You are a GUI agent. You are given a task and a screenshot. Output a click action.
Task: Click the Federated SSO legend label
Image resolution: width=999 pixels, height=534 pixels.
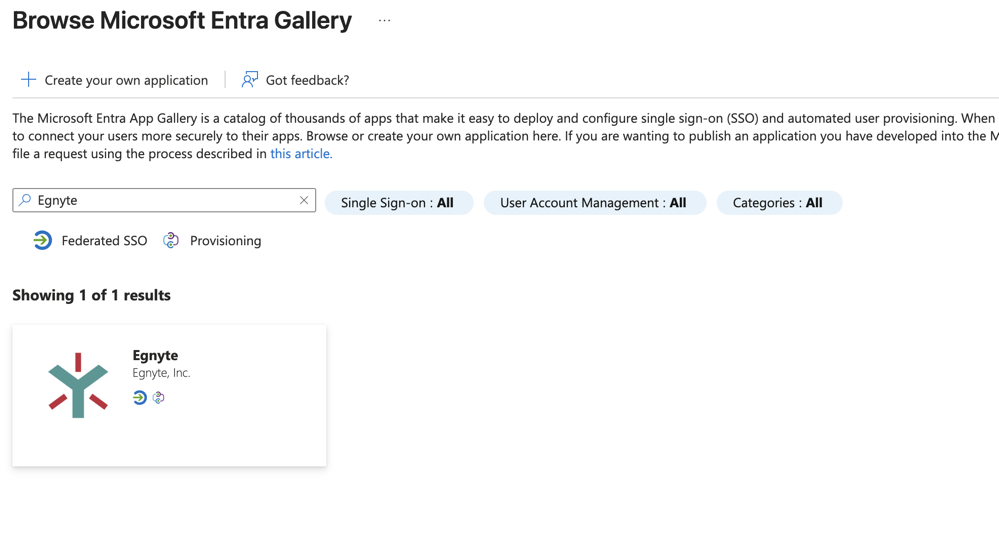104,241
